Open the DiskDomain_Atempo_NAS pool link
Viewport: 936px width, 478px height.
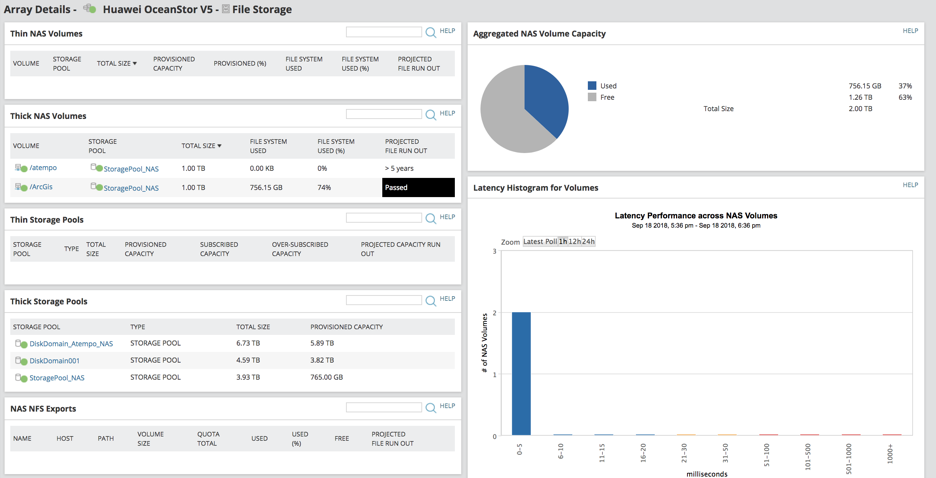(x=71, y=344)
